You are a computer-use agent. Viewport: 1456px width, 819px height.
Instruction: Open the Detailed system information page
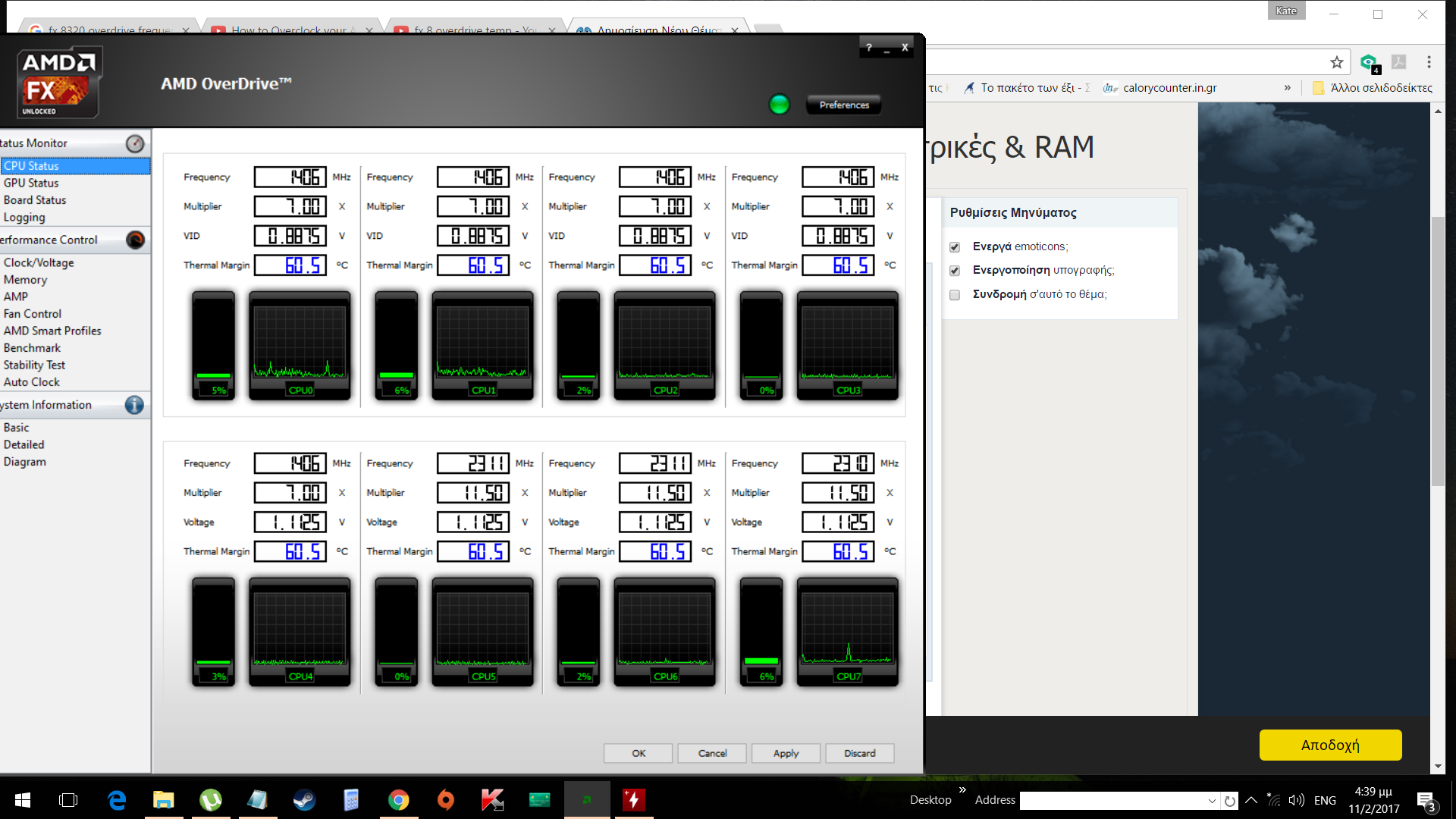24,445
